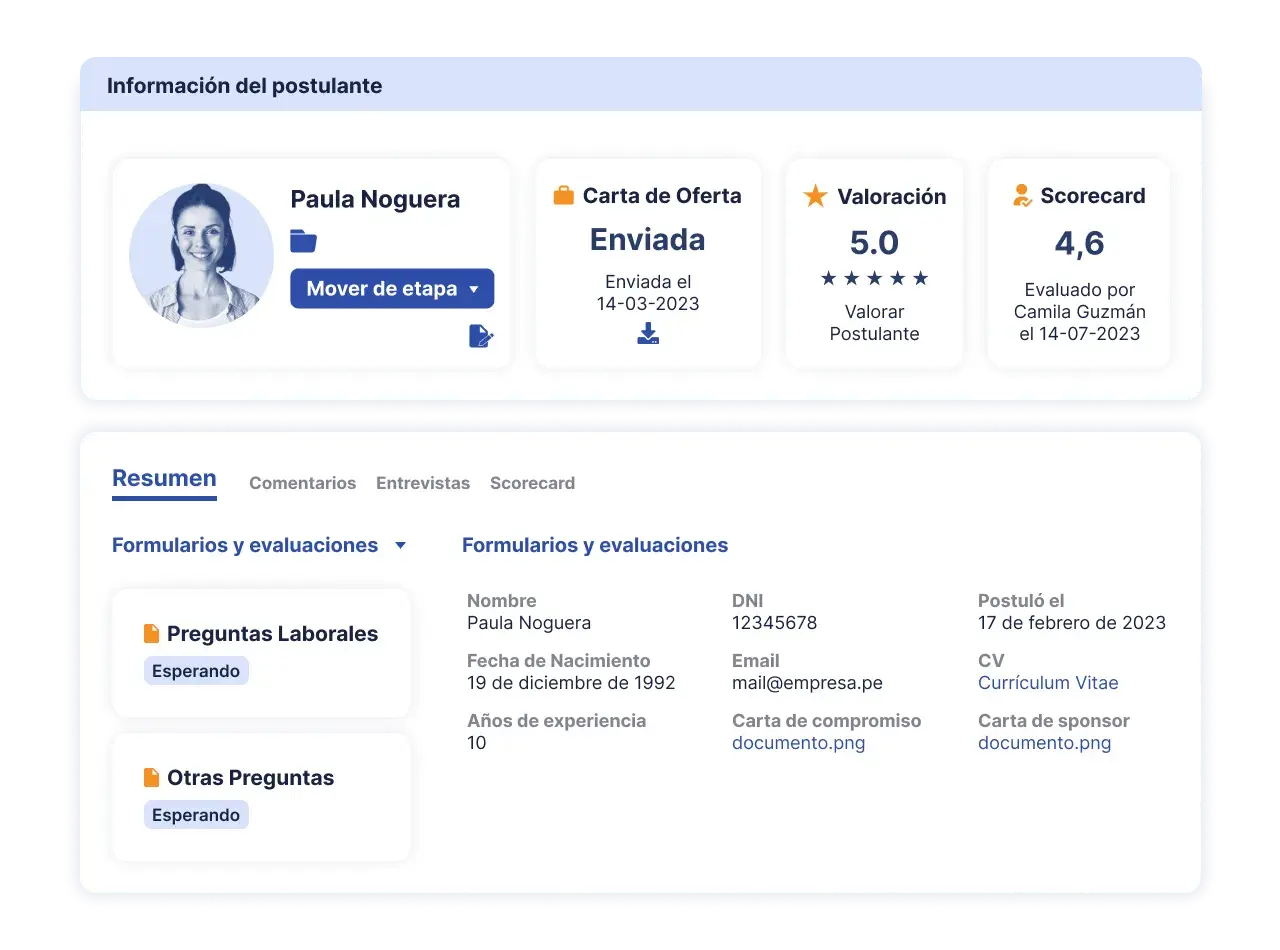
Task: Click the Otras Preguntas document icon
Action: [x=152, y=777]
